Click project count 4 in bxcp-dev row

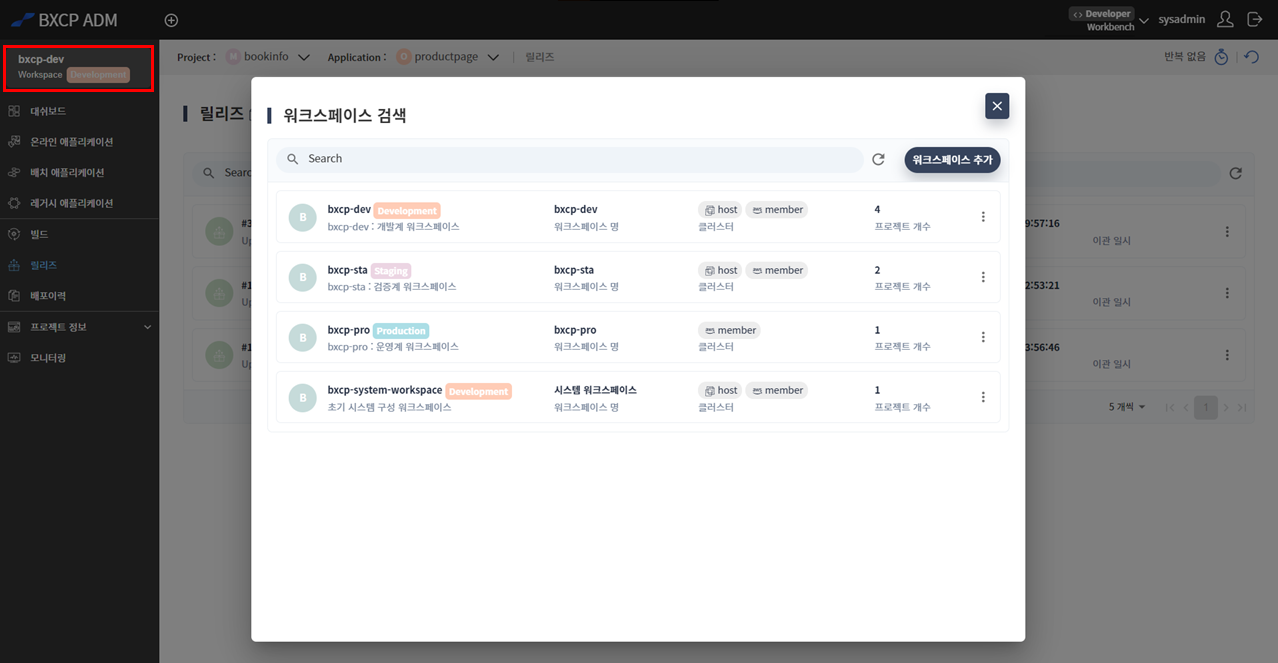tap(877, 210)
